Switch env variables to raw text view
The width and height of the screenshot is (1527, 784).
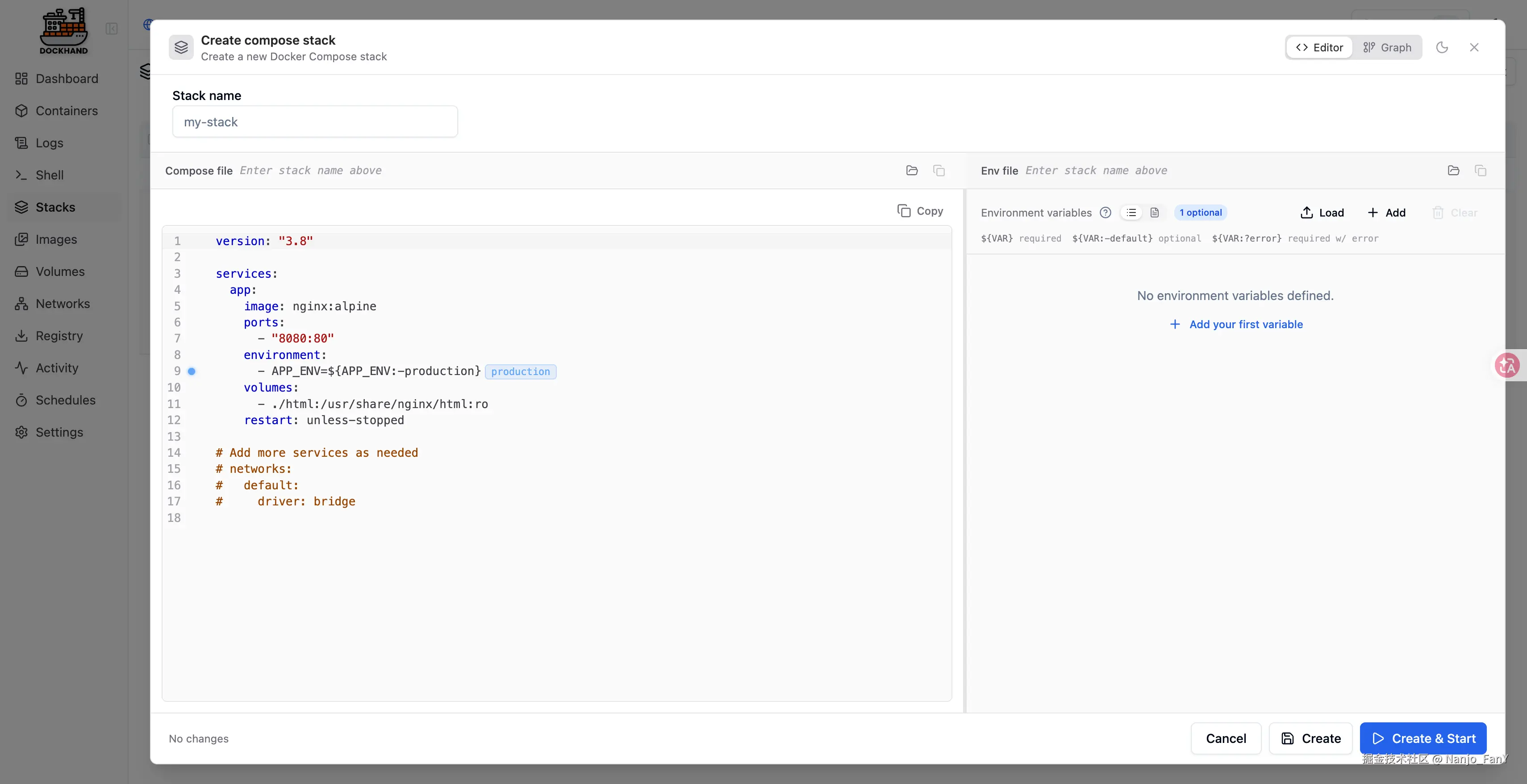[1154, 213]
